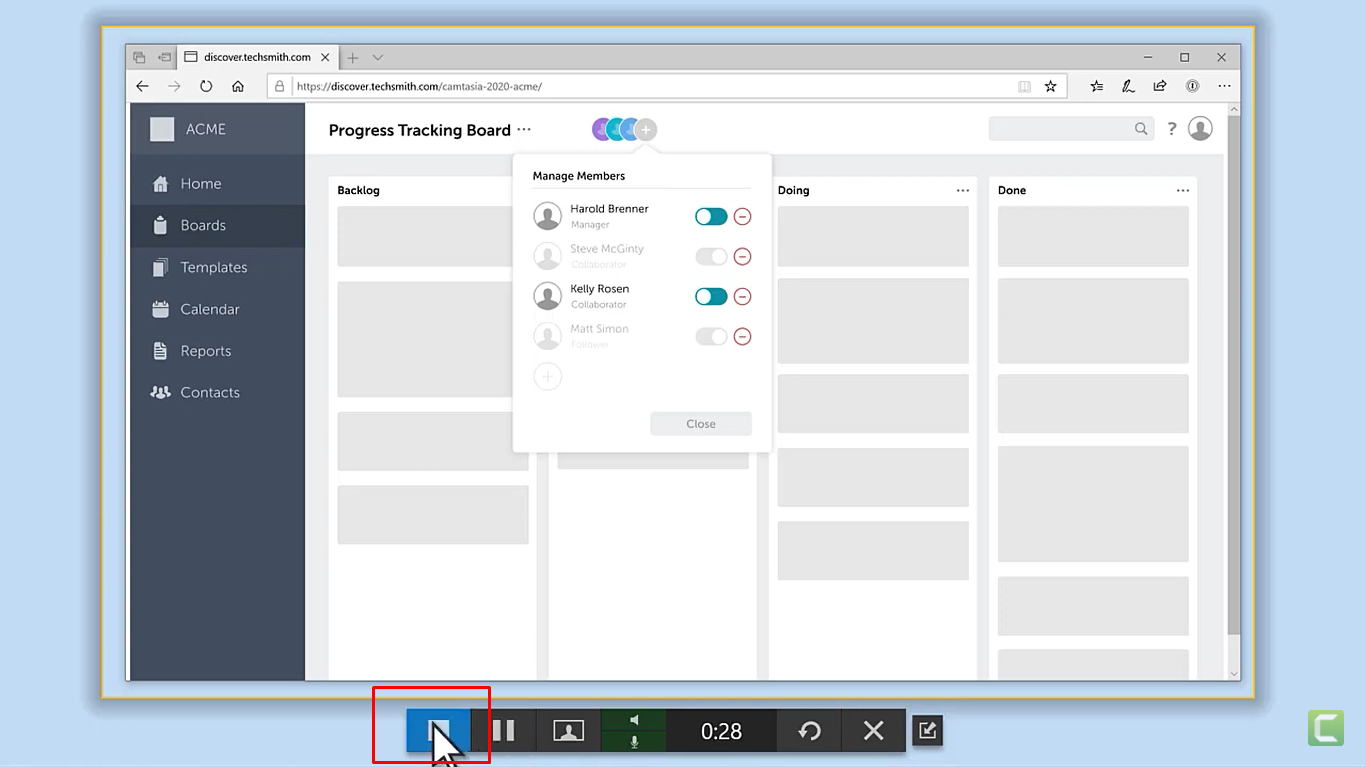Expand the browser tab list chevron

click(x=376, y=57)
